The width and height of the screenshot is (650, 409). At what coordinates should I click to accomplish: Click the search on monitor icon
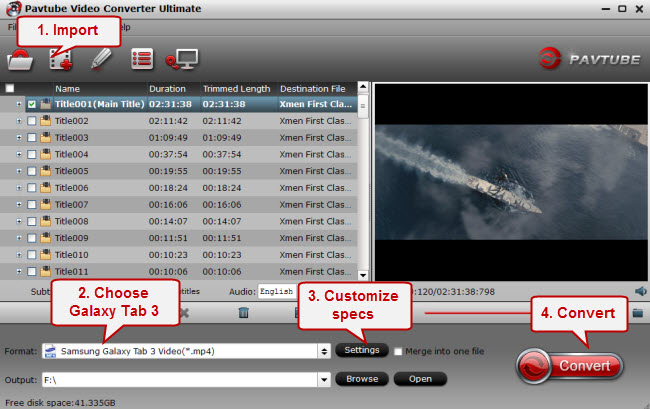(x=182, y=59)
